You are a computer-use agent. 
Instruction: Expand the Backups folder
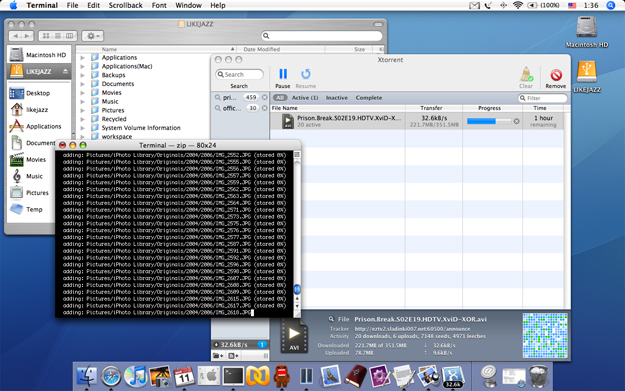(83, 75)
